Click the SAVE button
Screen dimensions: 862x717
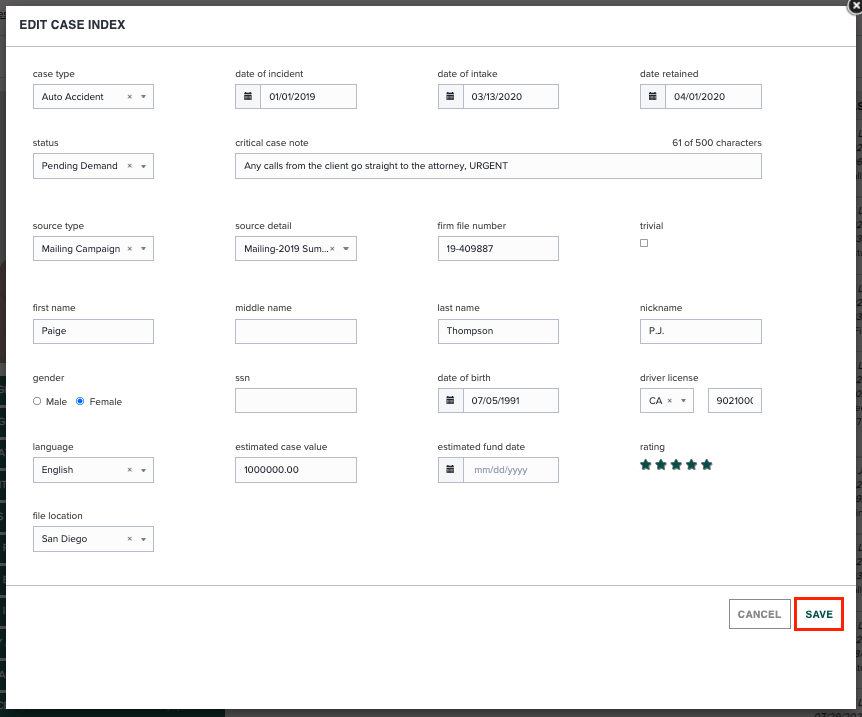pyautogui.click(x=818, y=613)
